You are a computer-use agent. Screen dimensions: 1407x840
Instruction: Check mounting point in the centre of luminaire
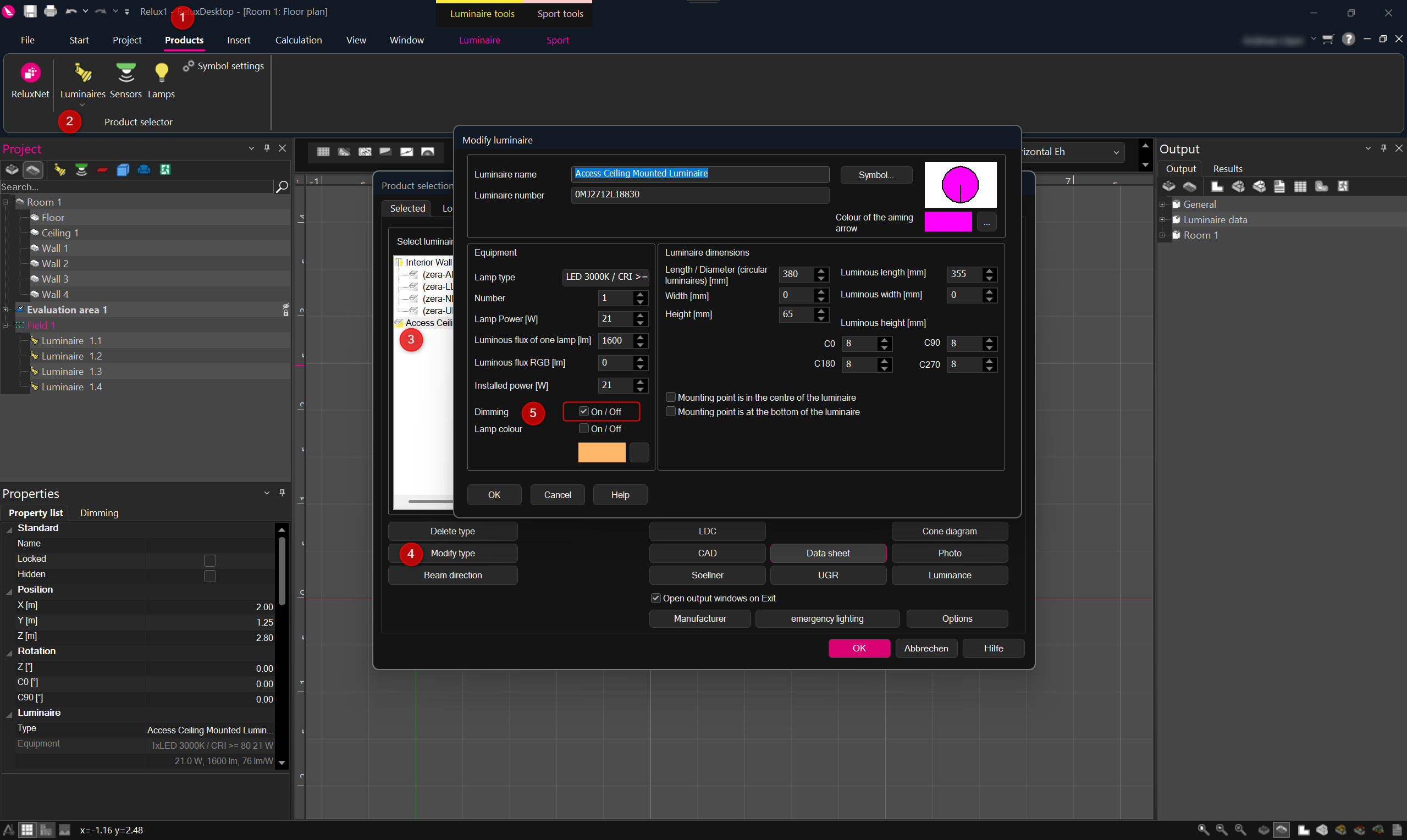[x=671, y=397]
